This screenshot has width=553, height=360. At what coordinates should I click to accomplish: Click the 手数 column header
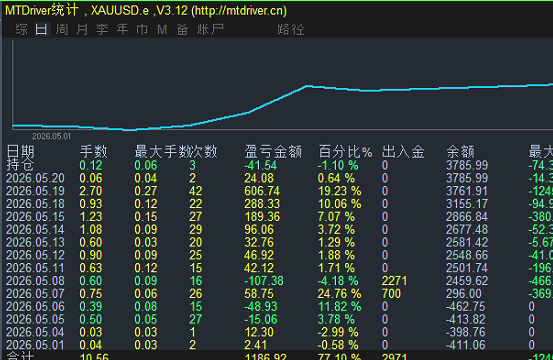(x=93, y=152)
